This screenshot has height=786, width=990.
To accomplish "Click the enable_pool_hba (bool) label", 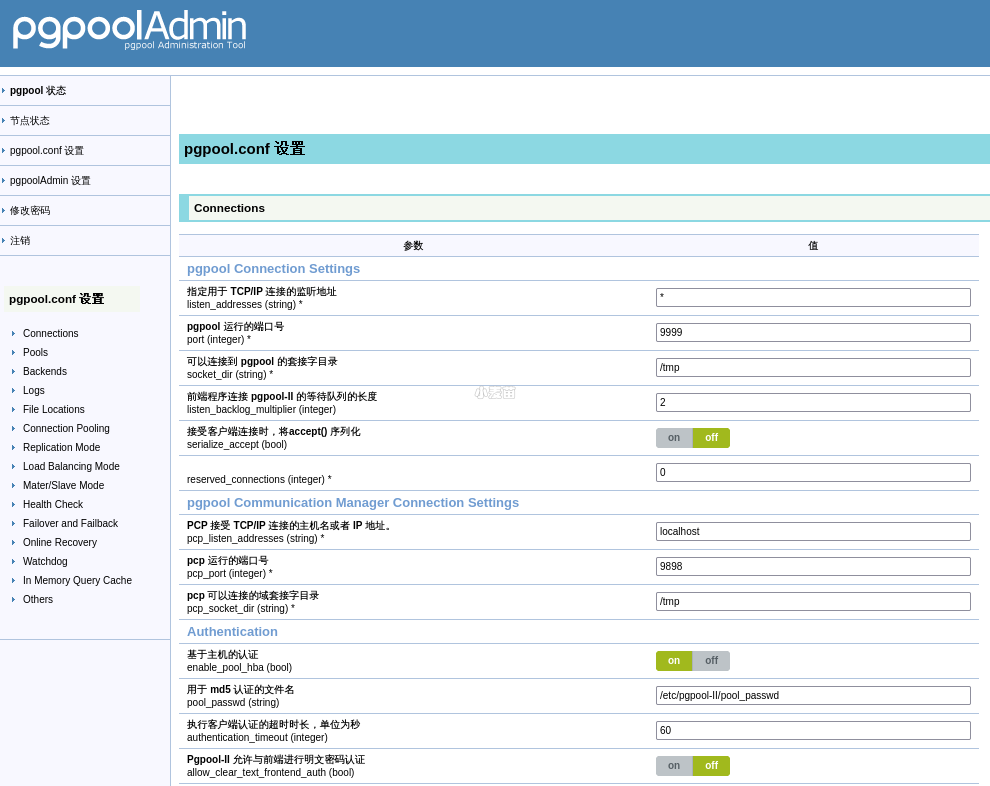I will [239, 667].
